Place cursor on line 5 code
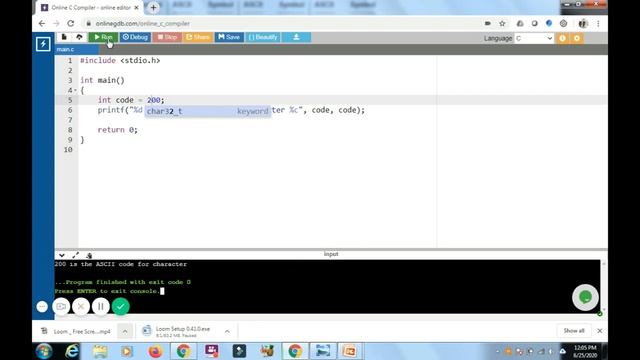 click(x=131, y=100)
